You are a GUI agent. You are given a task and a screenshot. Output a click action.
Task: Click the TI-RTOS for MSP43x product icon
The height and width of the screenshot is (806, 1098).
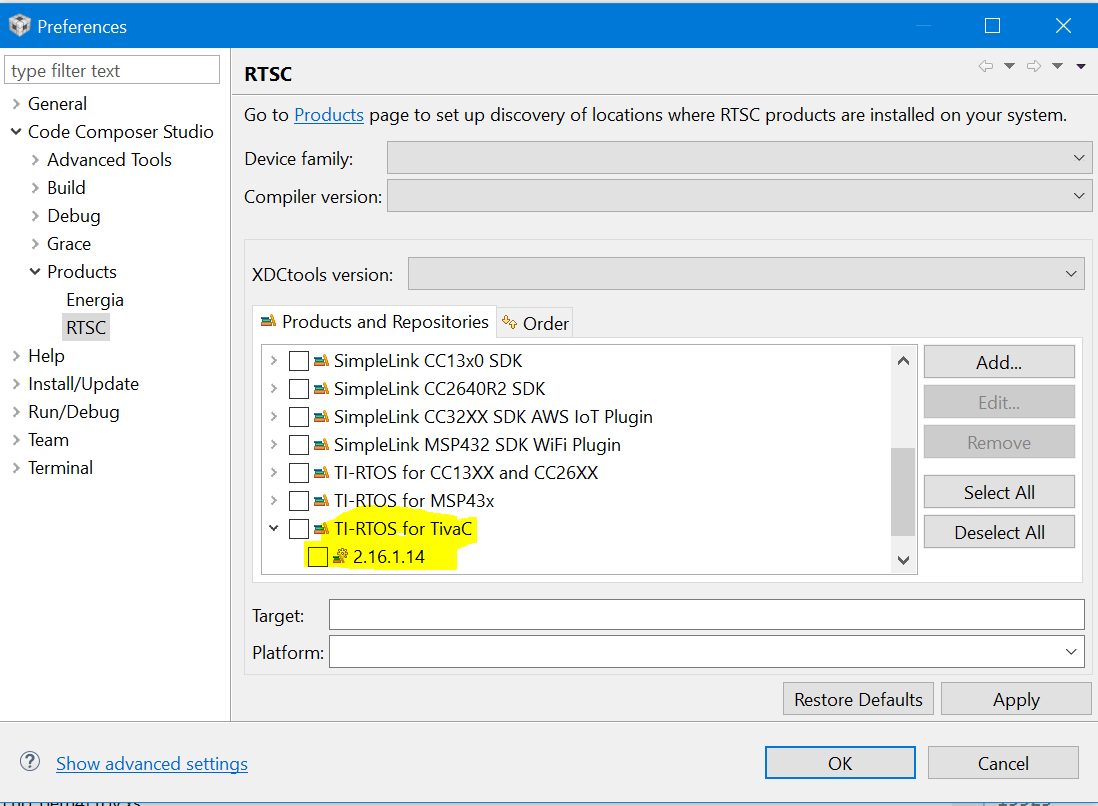(321, 501)
